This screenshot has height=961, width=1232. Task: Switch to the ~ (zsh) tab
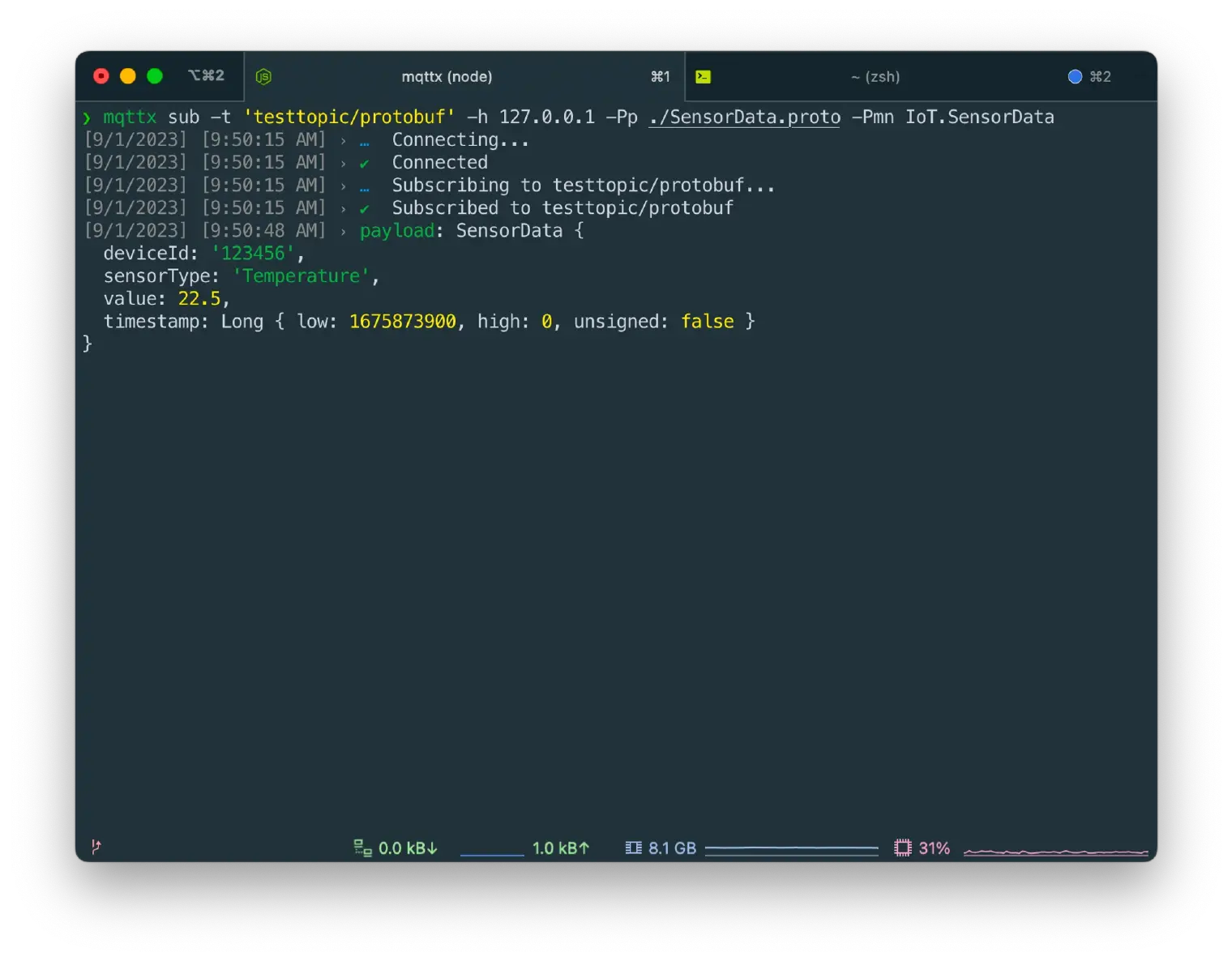(x=921, y=76)
